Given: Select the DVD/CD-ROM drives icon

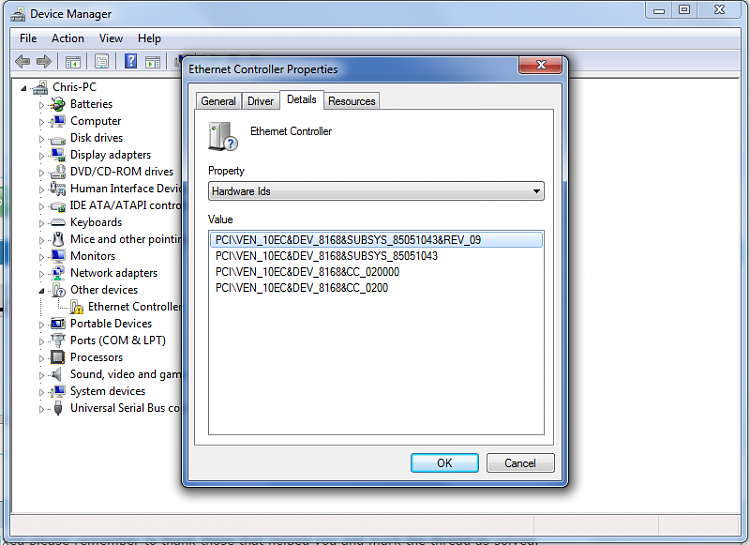Looking at the screenshot, I should click(x=58, y=171).
